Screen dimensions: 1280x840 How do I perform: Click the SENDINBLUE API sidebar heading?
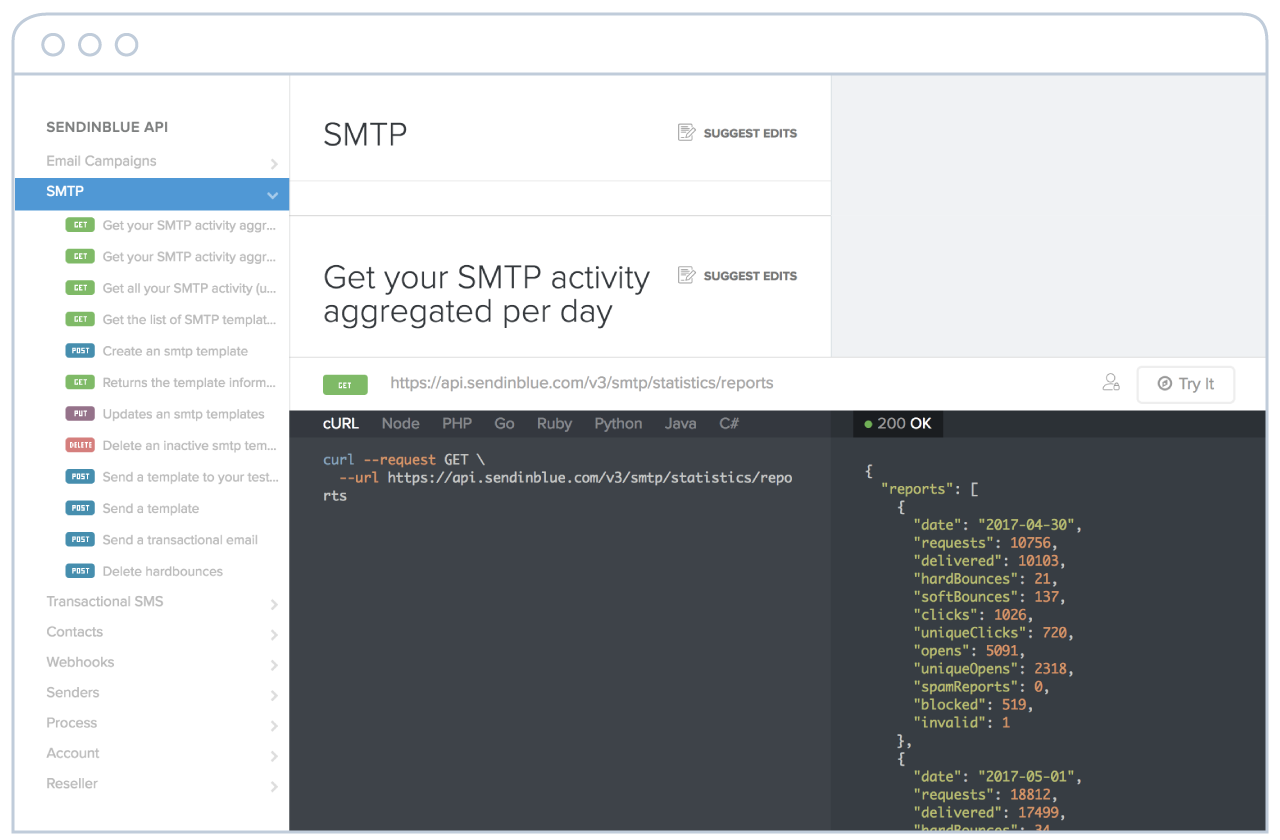click(107, 127)
